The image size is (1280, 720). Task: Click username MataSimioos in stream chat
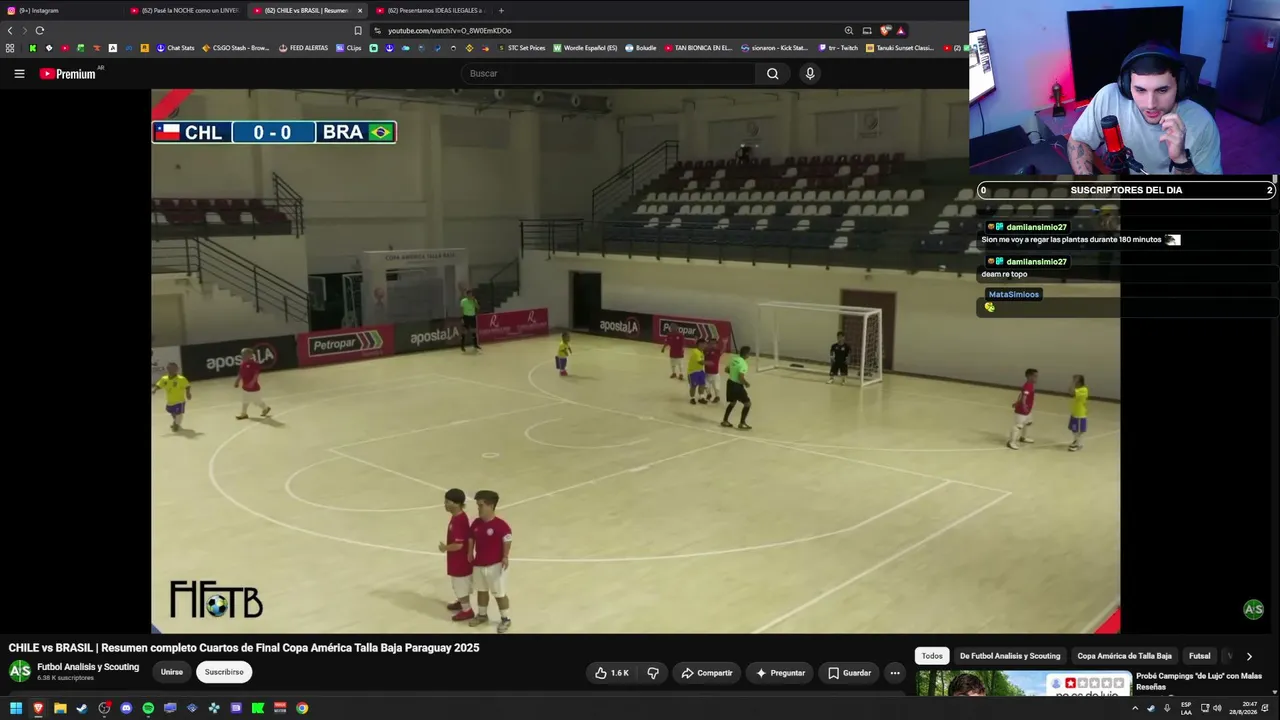[1014, 294]
